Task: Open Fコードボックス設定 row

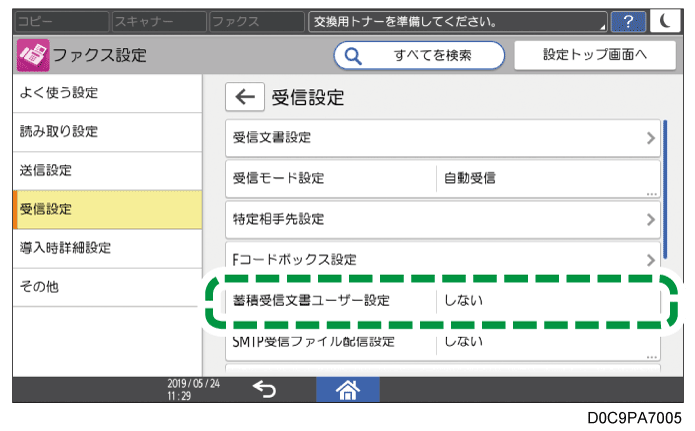Action: point(443,259)
